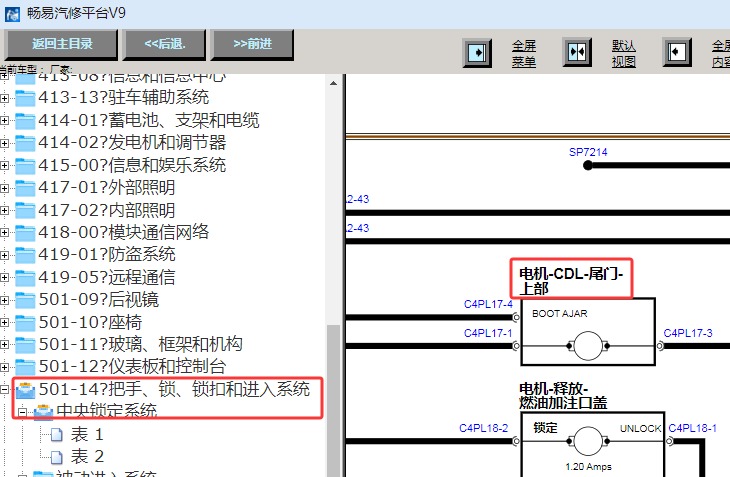Click folder icon of 501-09 后视镜

[x=25, y=300]
